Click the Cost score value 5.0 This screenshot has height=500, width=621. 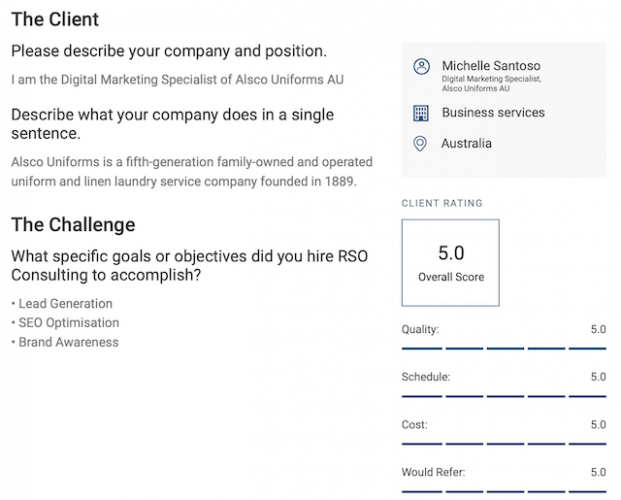(x=598, y=425)
